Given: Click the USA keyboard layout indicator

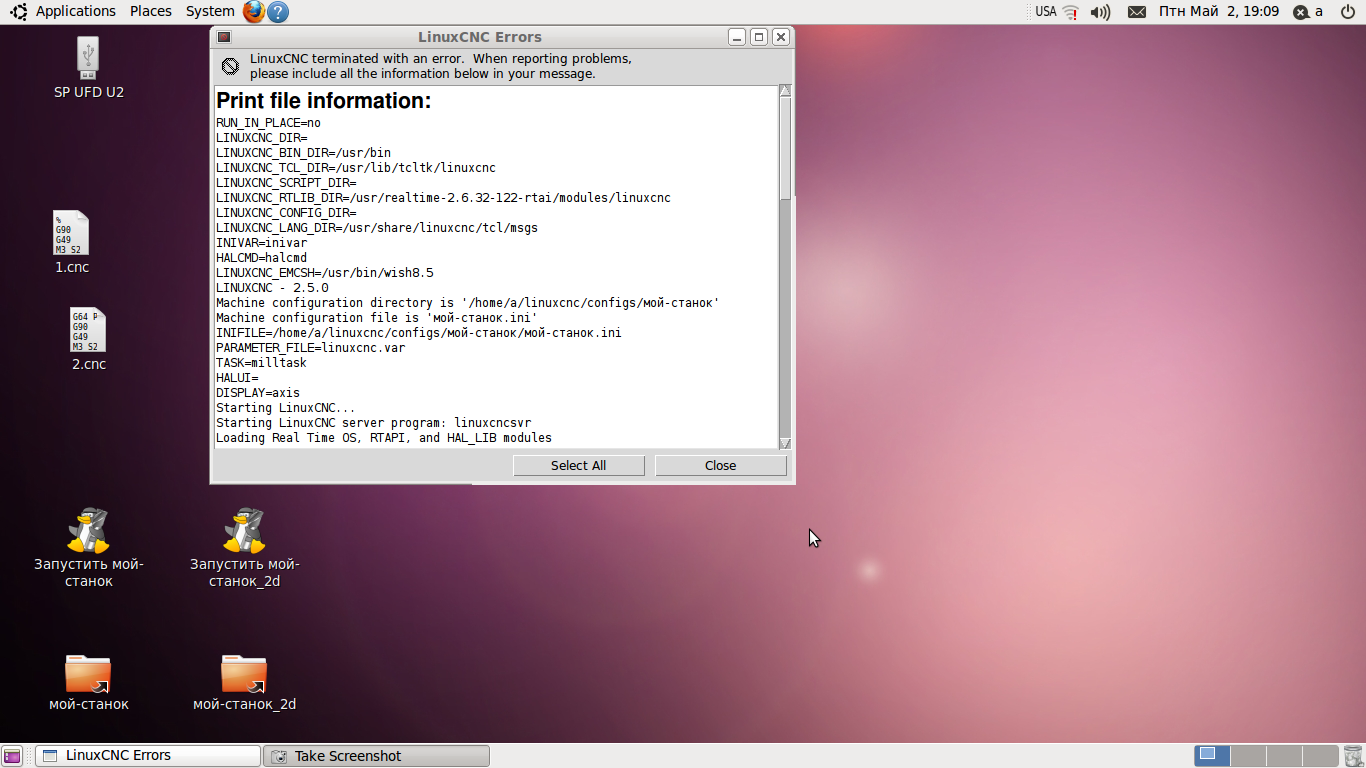Looking at the screenshot, I should pyautogui.click(x=1045, y=11).
